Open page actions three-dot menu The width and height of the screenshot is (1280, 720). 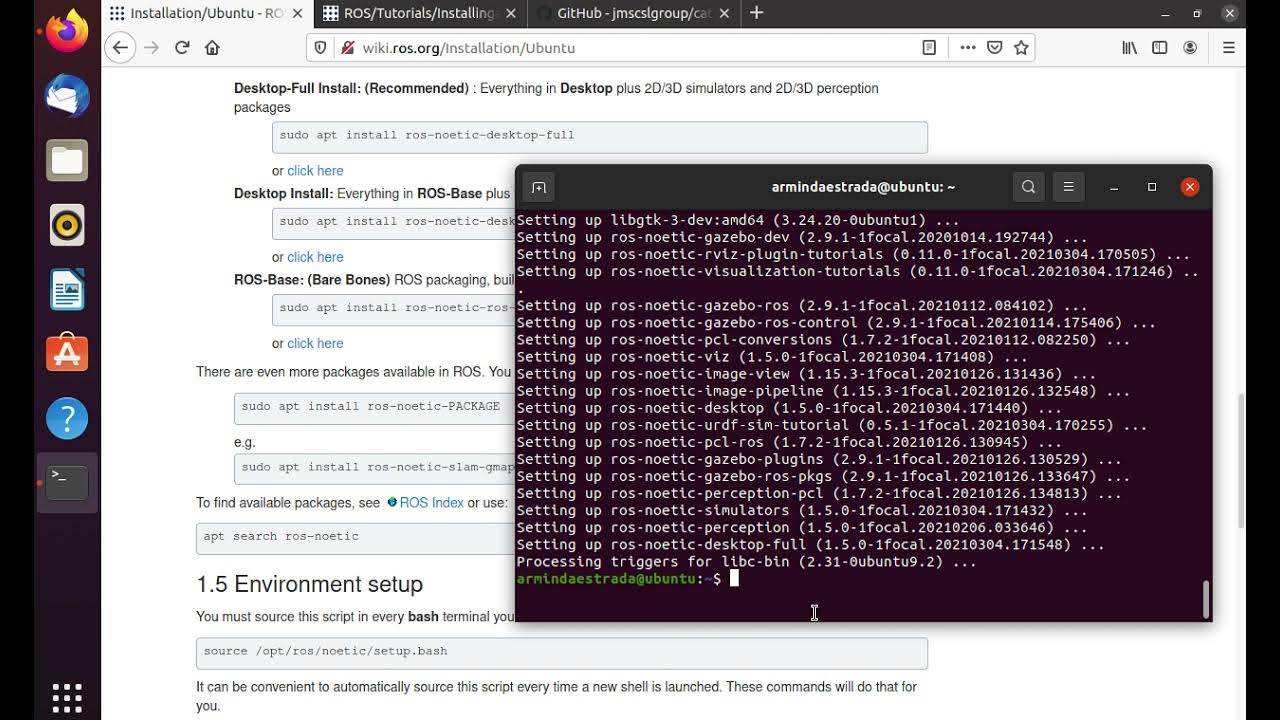(x=967, y=47)
